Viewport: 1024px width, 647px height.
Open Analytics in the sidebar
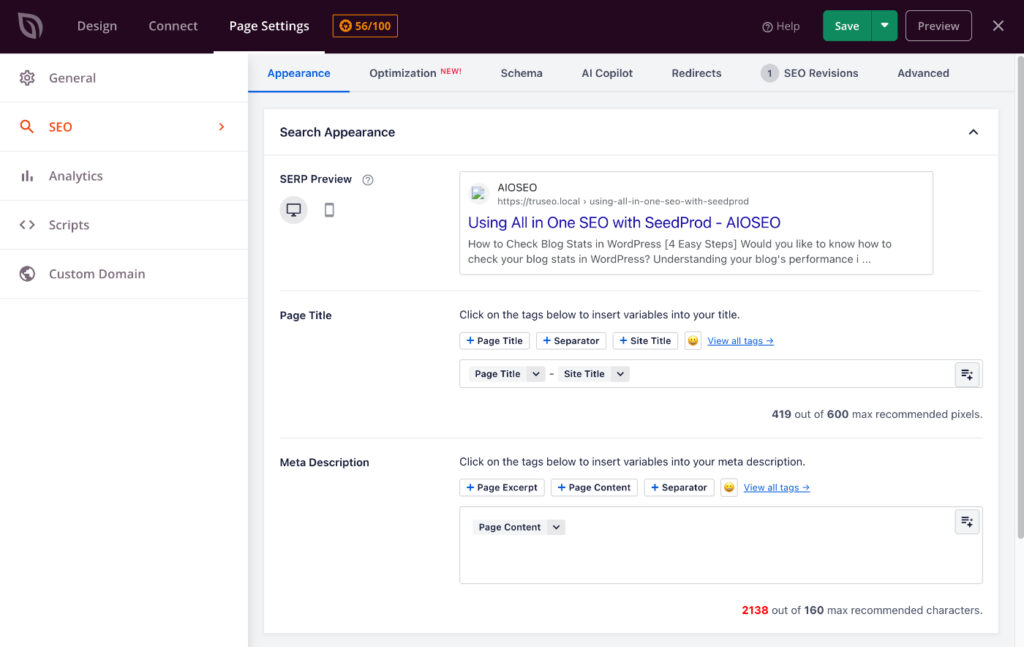[x=124, y=176]
